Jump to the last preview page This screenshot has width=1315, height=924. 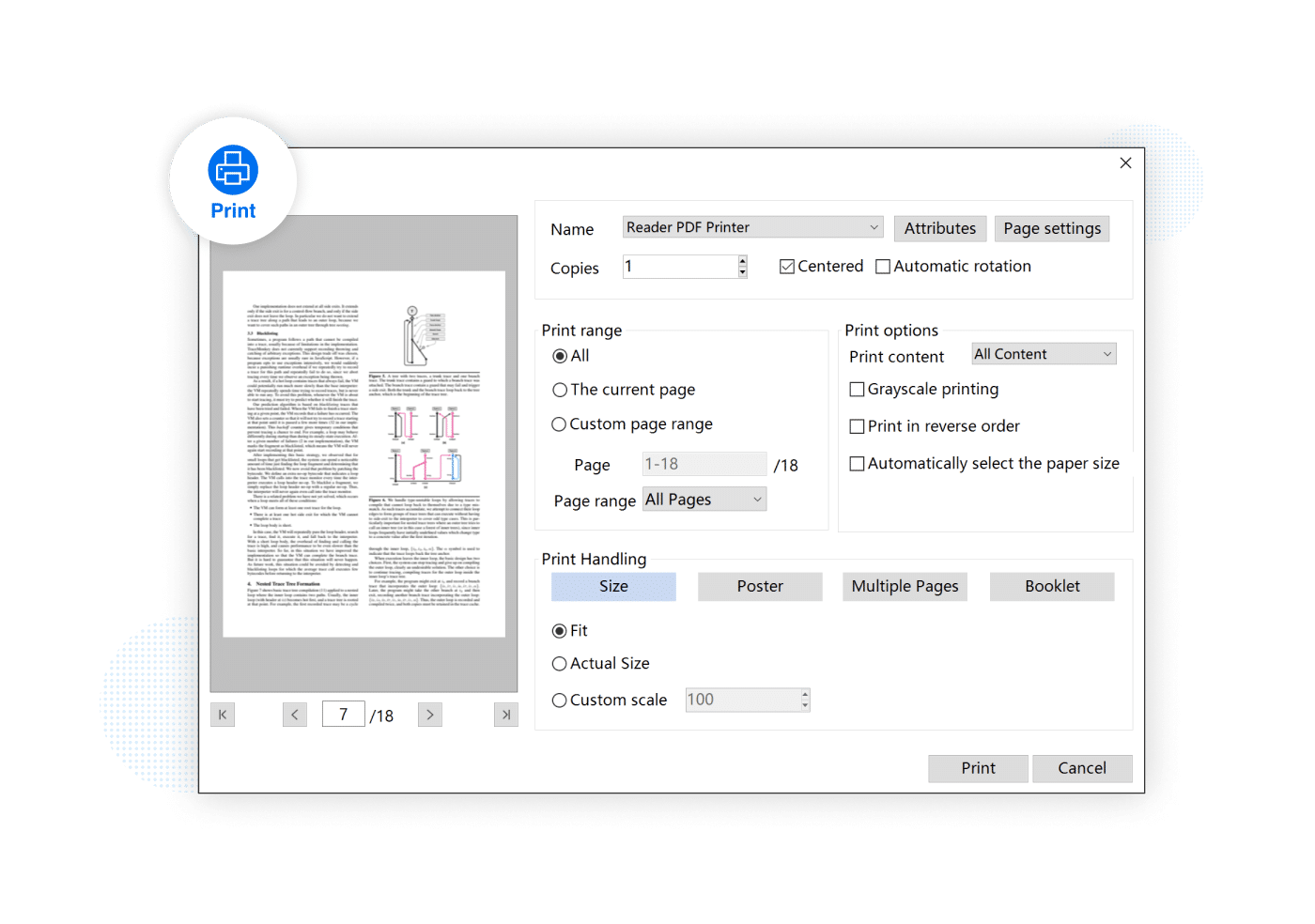pos(505,715)
